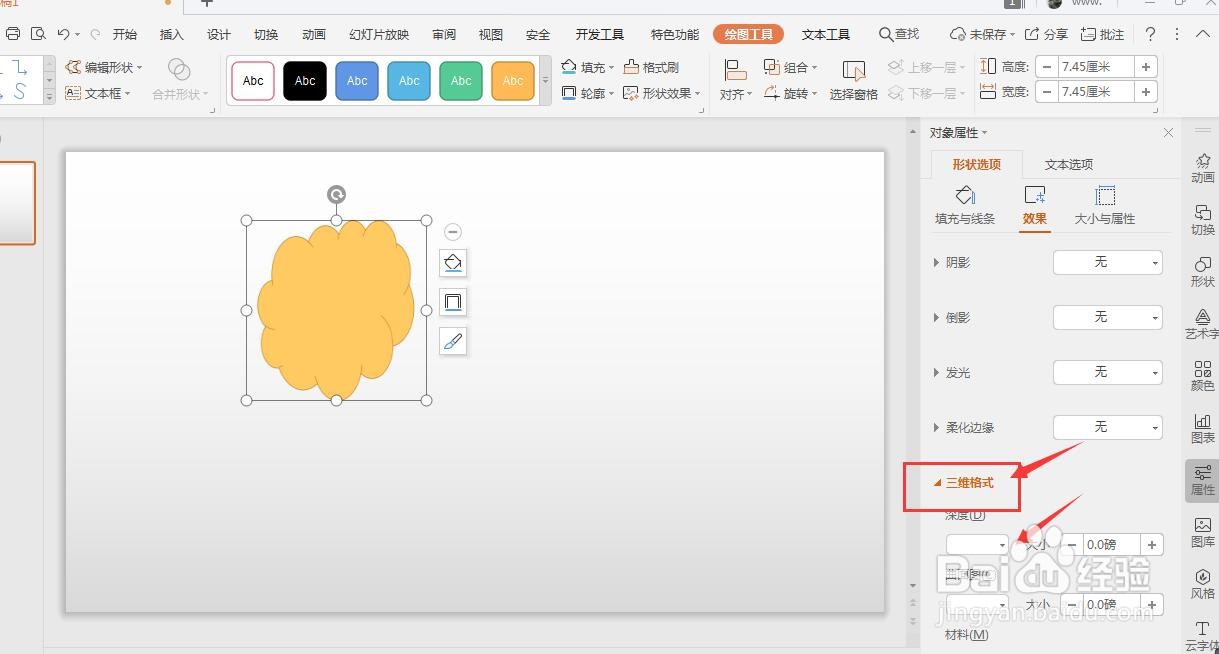Open the 图库 sidebar icon
Image resolution: width=1219 pixels, height=654 pixels.
point(1203,532)
